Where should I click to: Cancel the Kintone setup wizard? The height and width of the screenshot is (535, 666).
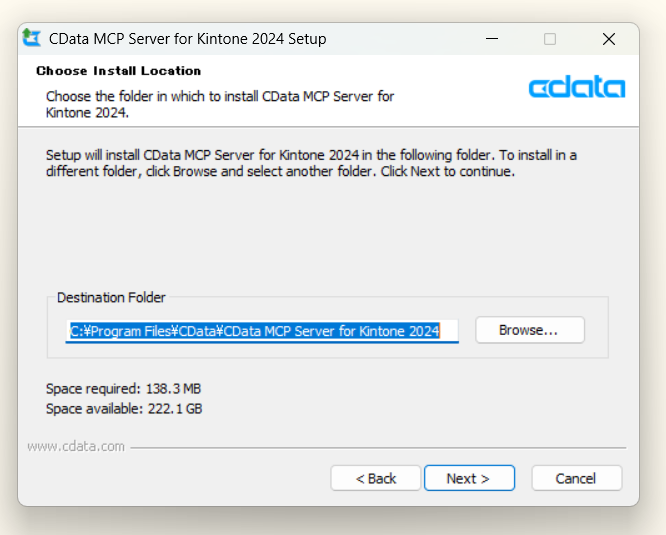[x=576, y=478]
